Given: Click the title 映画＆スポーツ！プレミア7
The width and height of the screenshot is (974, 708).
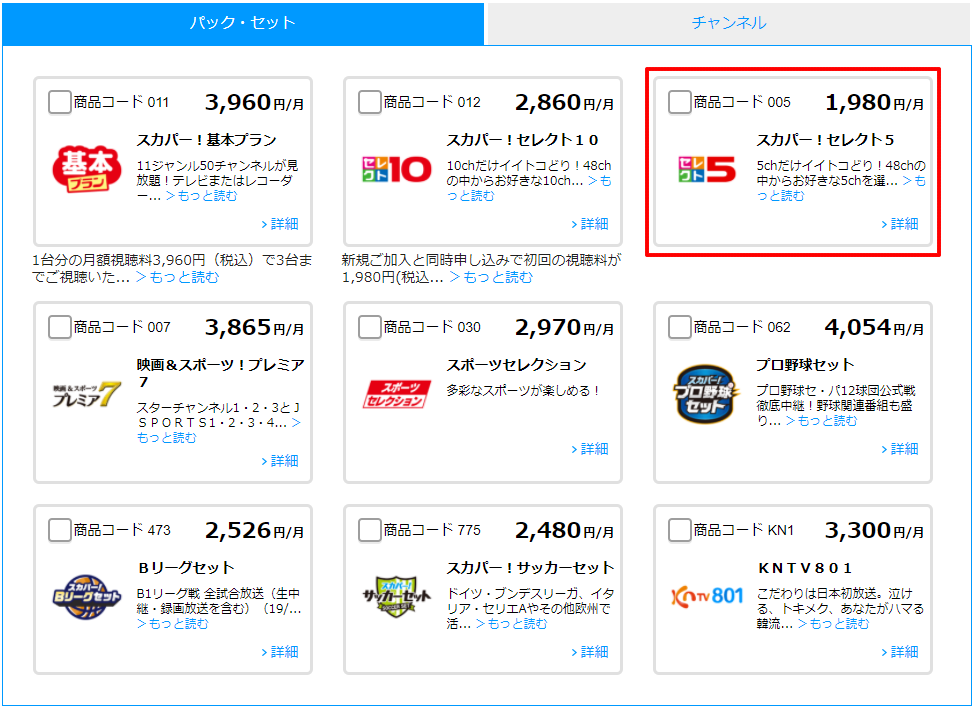Looking at the screenshot, I should click(x=221, y=373).
